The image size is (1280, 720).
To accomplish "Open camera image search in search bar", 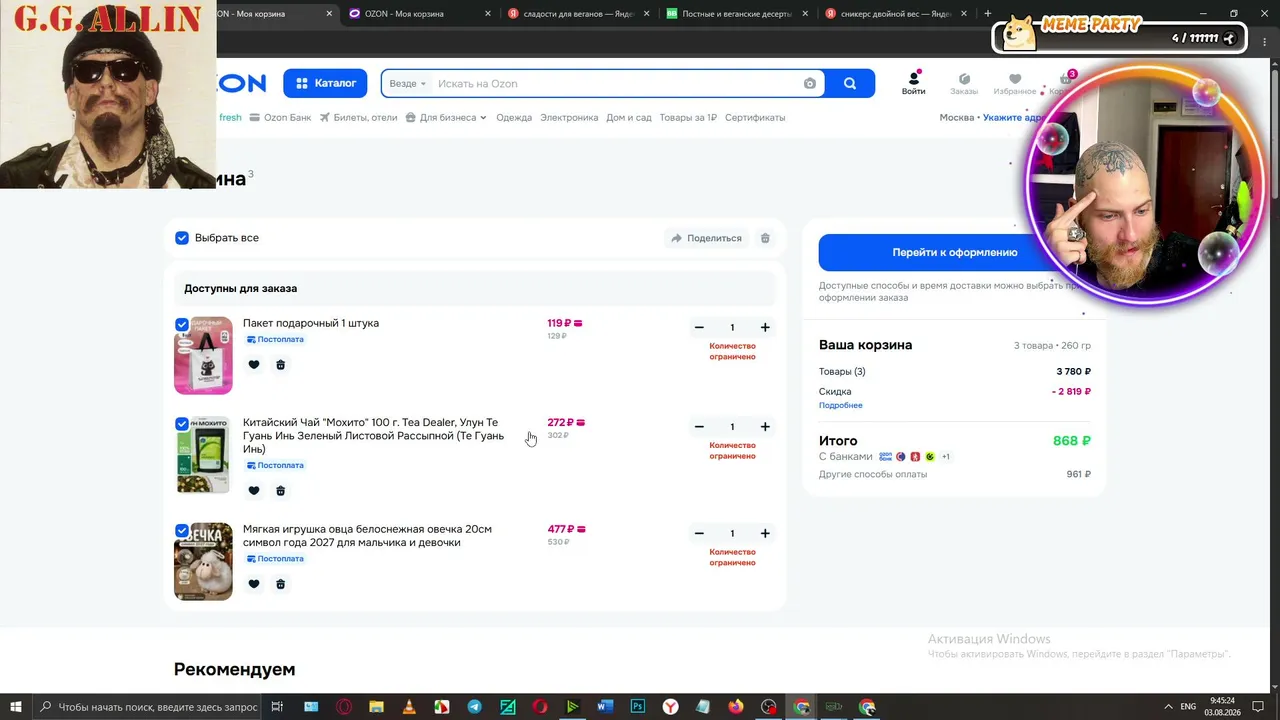I will (810, 84).
